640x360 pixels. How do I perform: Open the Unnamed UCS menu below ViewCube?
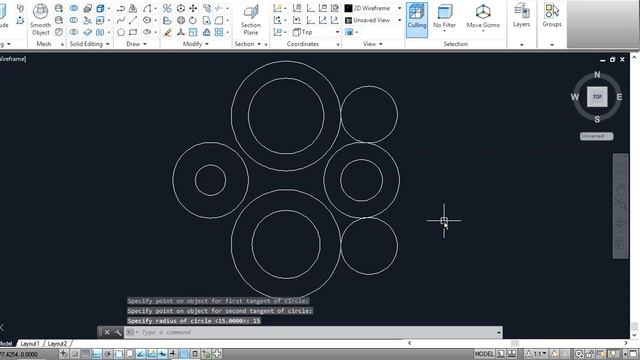click(x=596, y=136)
